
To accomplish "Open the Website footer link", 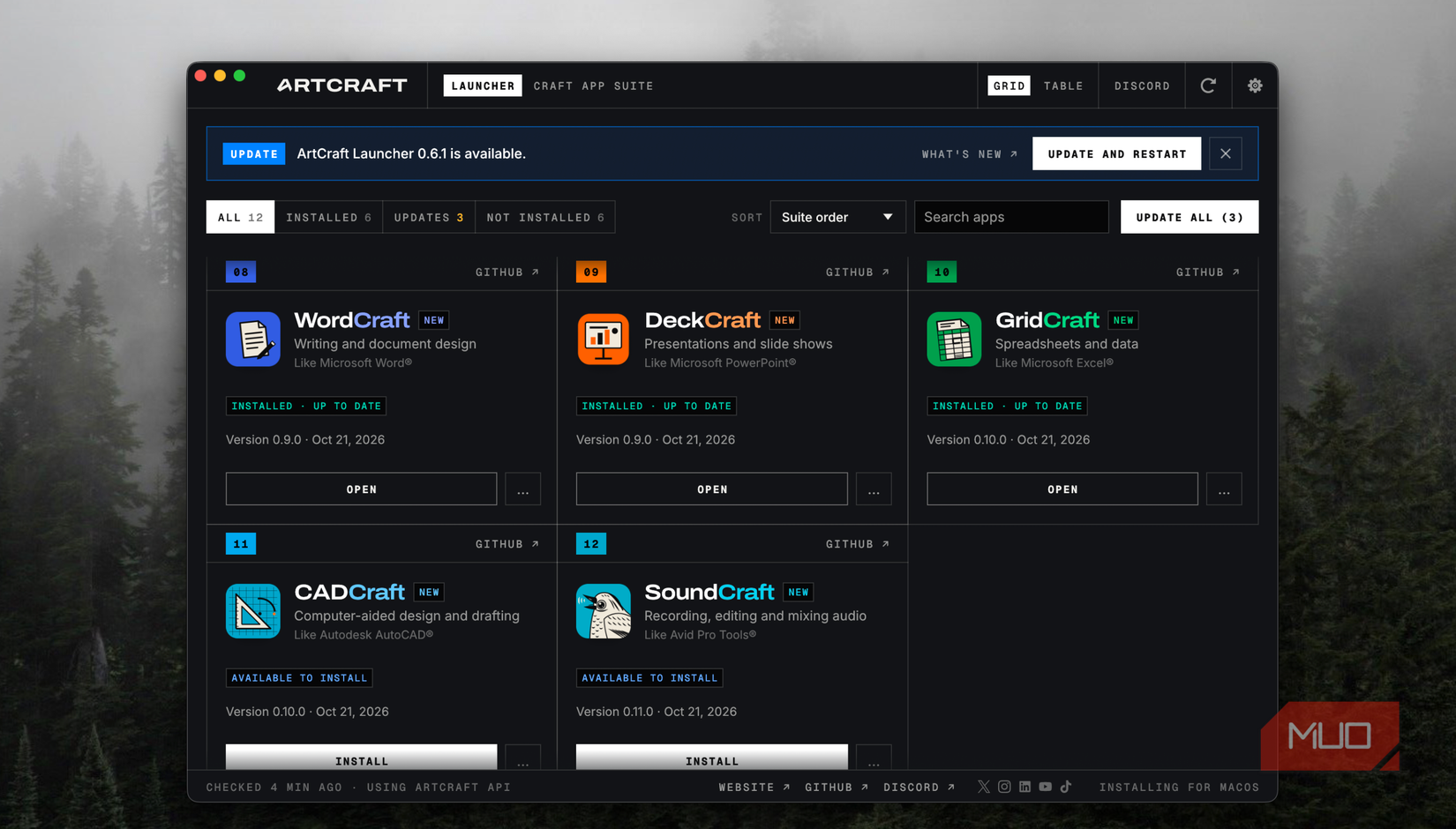I will tap(754, 787).
